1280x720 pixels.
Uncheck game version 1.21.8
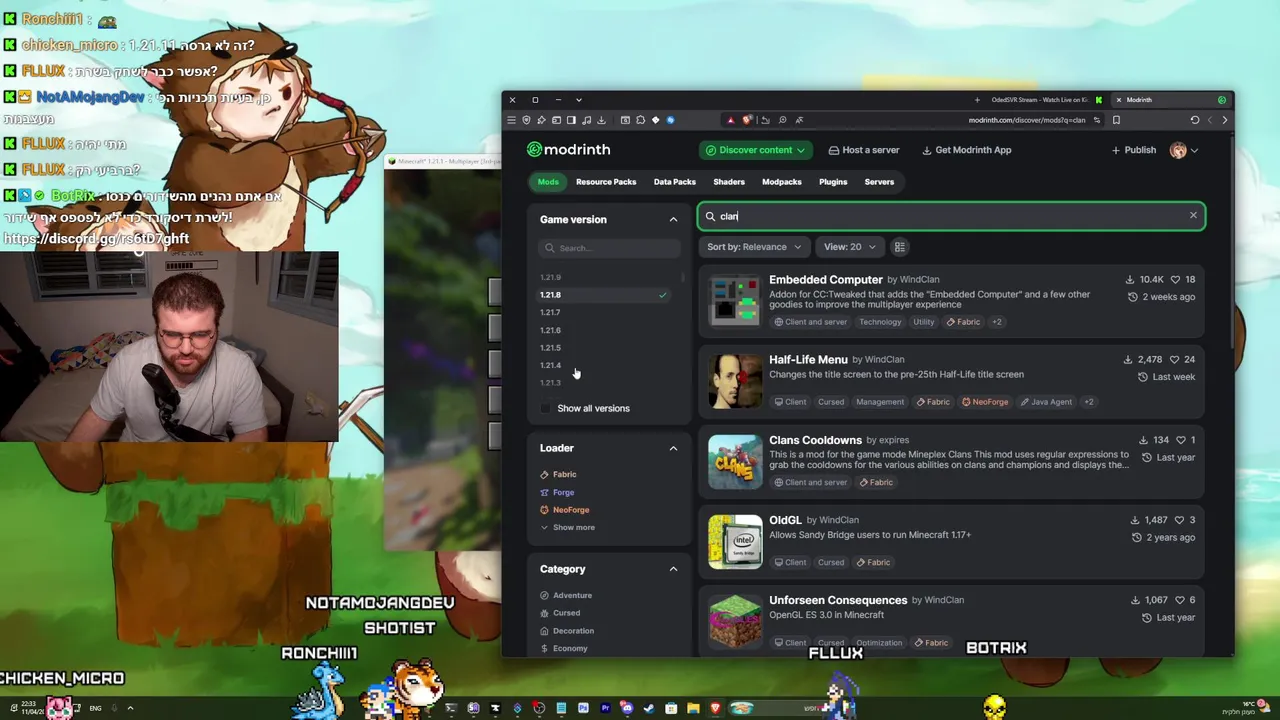(x=606, y=295)
